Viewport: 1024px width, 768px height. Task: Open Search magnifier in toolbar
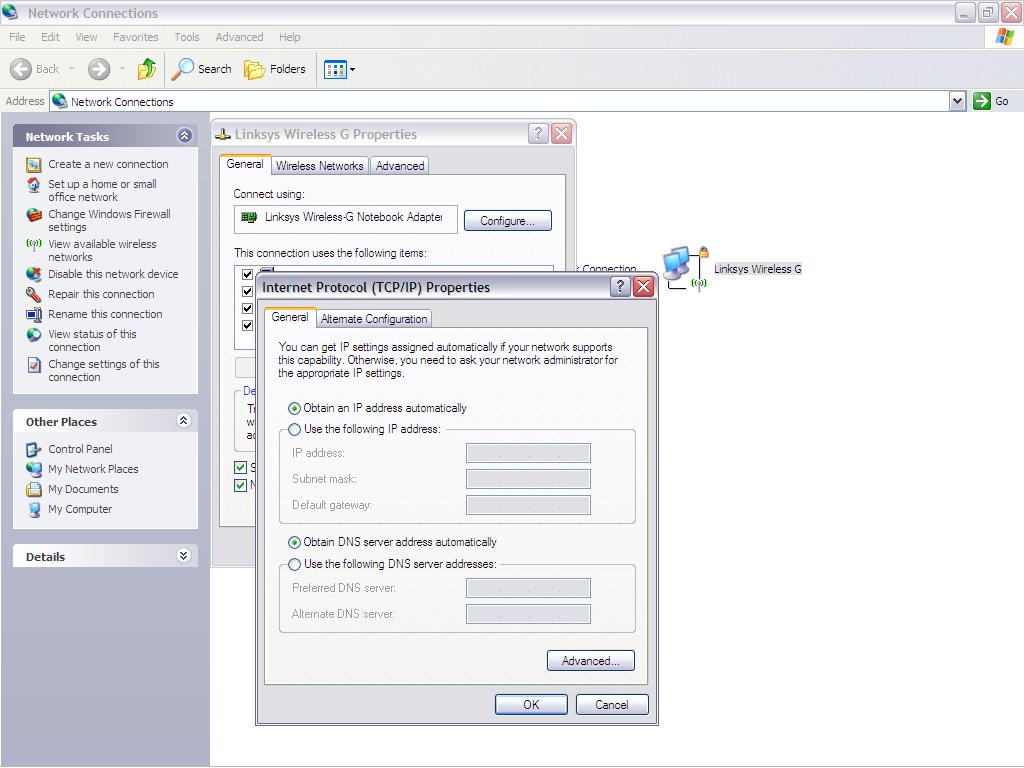pyautogui.click(x=182, y=69)
